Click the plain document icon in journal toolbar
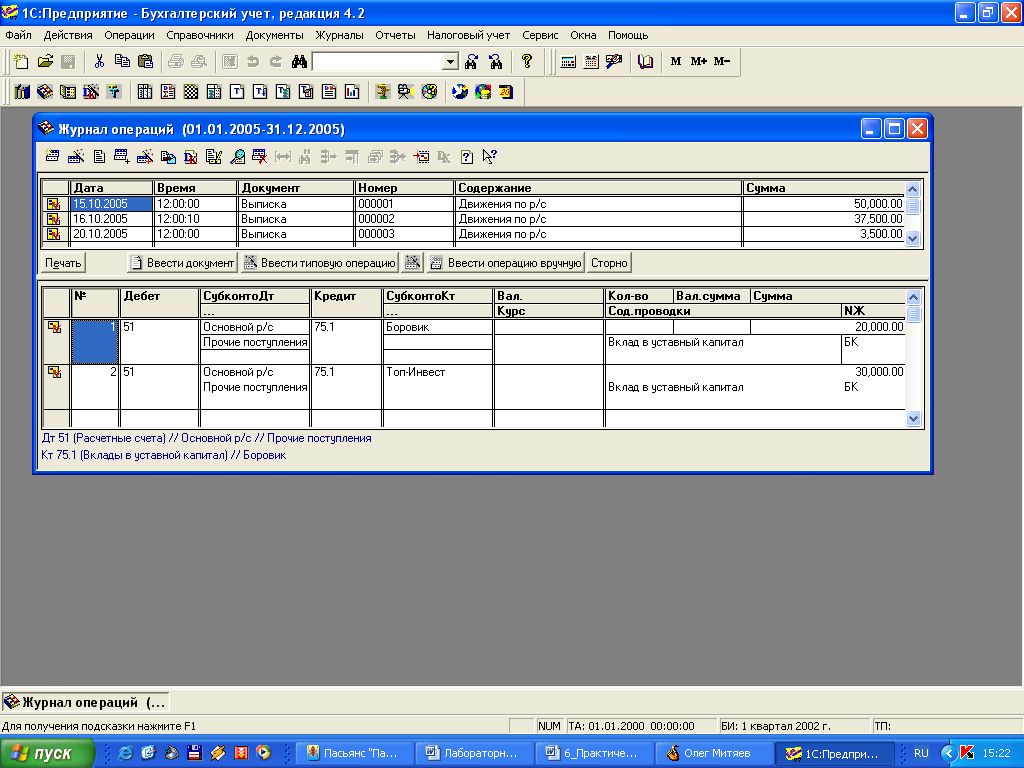This screenshot has width=1024, height=768. point(99,156)
